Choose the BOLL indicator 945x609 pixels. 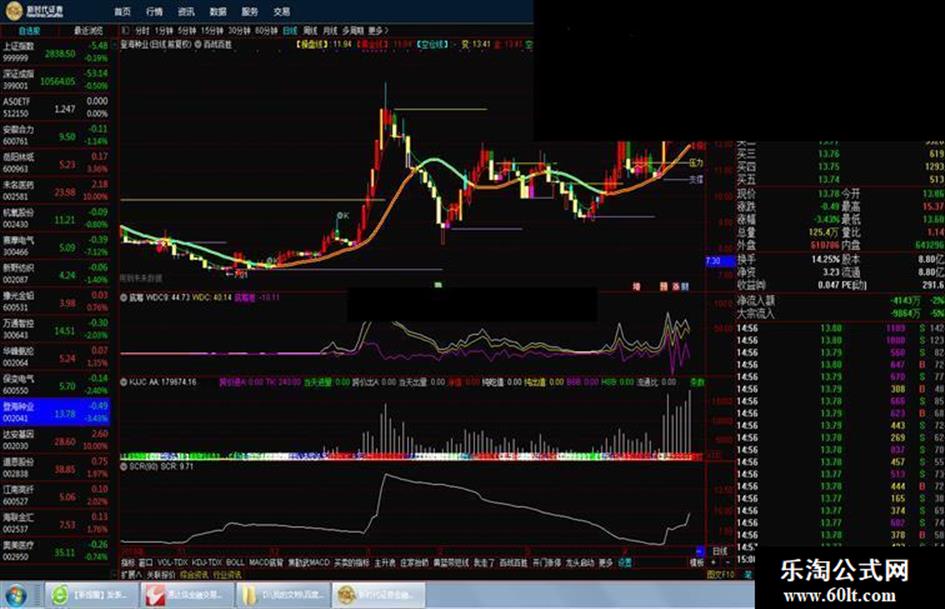pyautogui.click(x=235, y=563)
